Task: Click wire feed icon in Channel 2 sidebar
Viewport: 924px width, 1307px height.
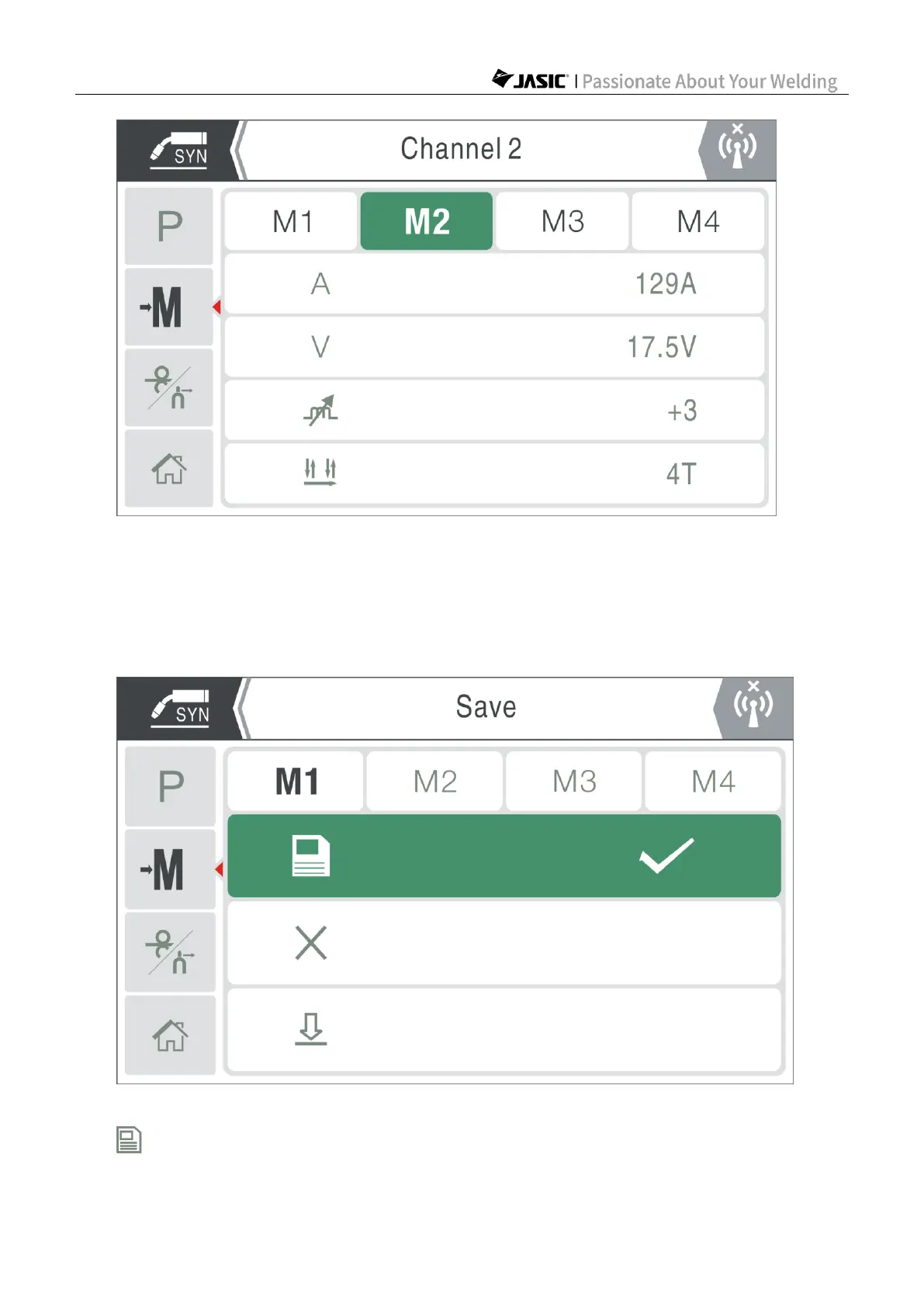Action: tap(169, 387)
